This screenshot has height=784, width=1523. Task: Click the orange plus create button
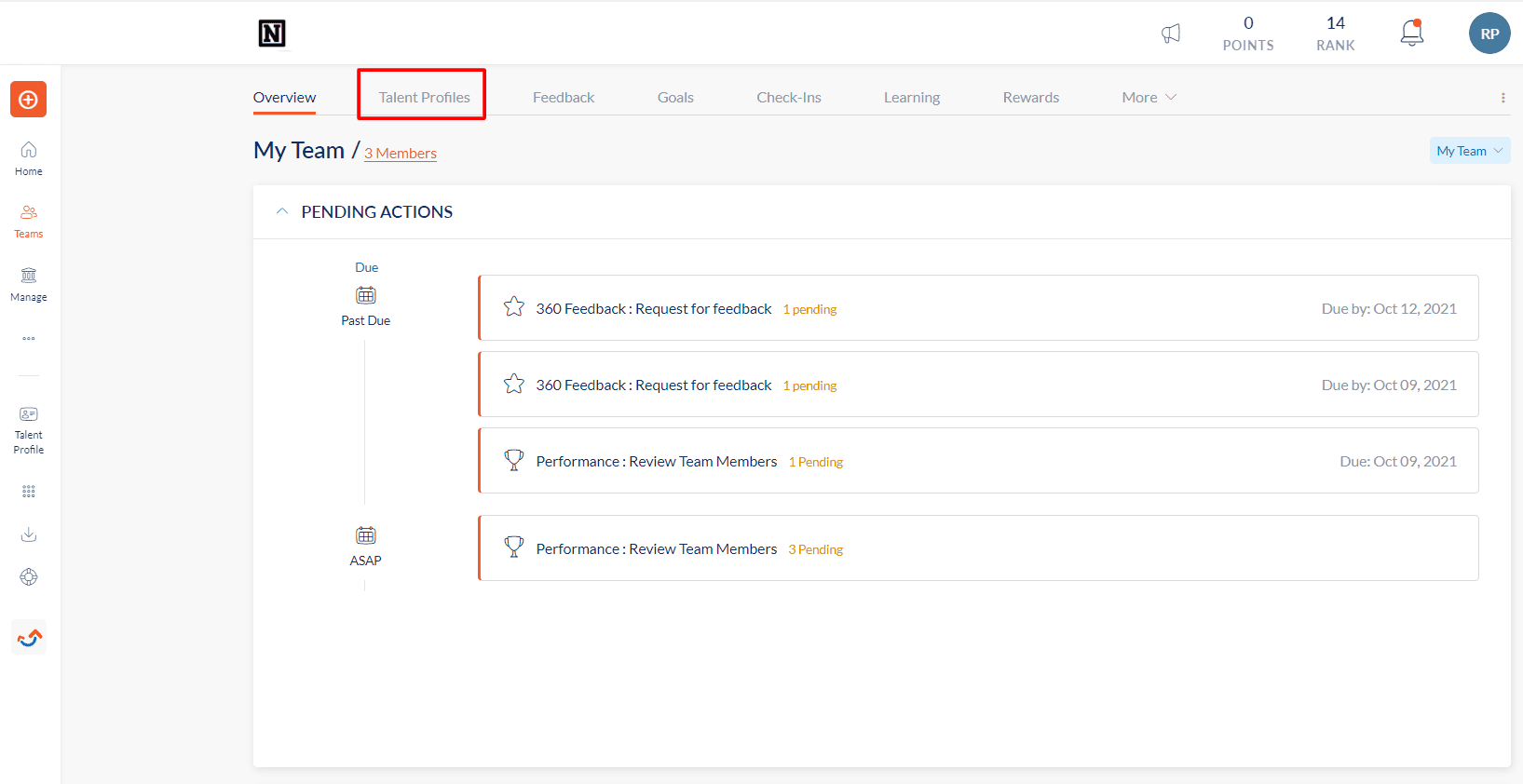point(28,100)
